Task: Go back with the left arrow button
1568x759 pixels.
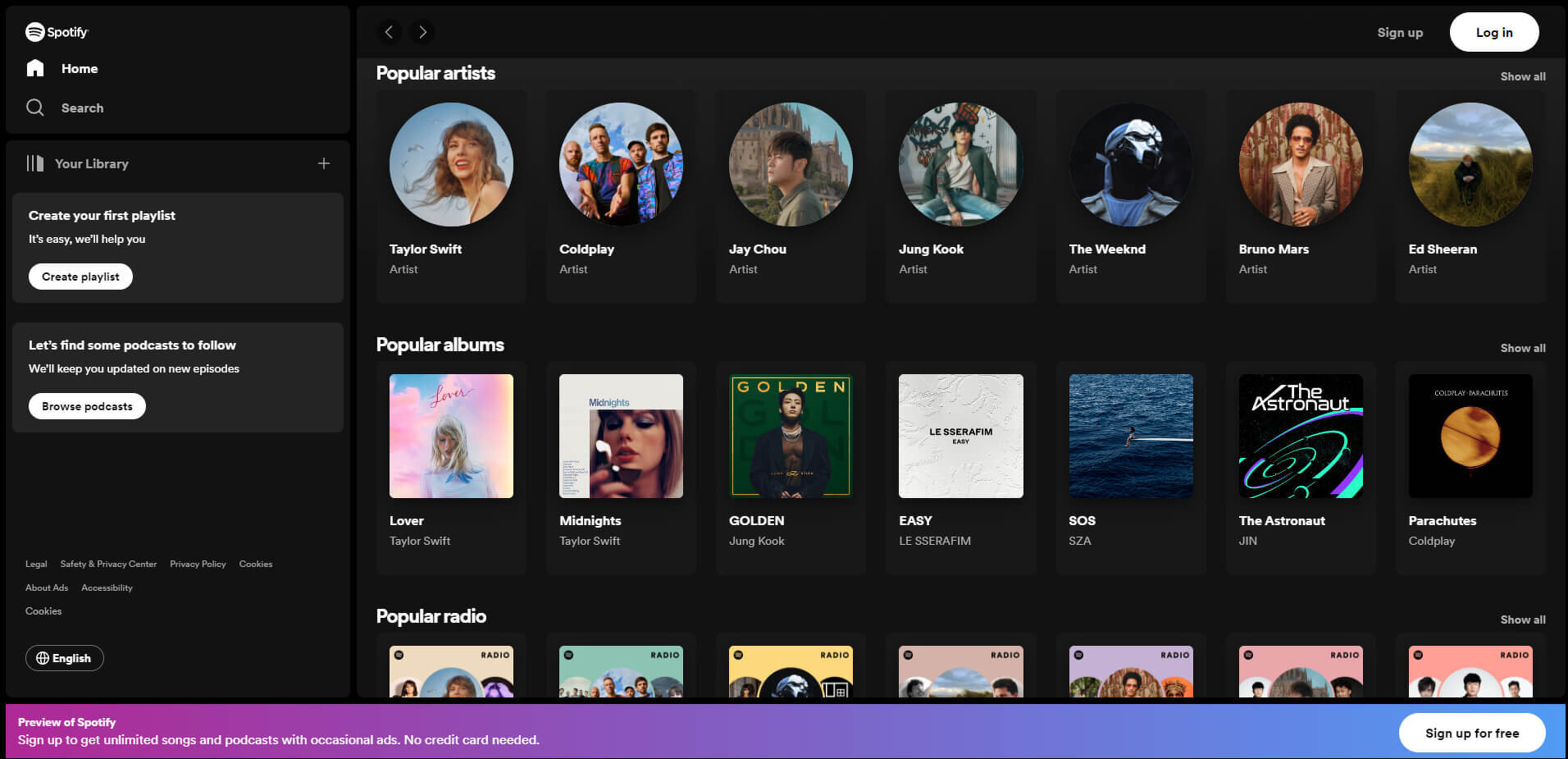Action: (x=390, y=32)
